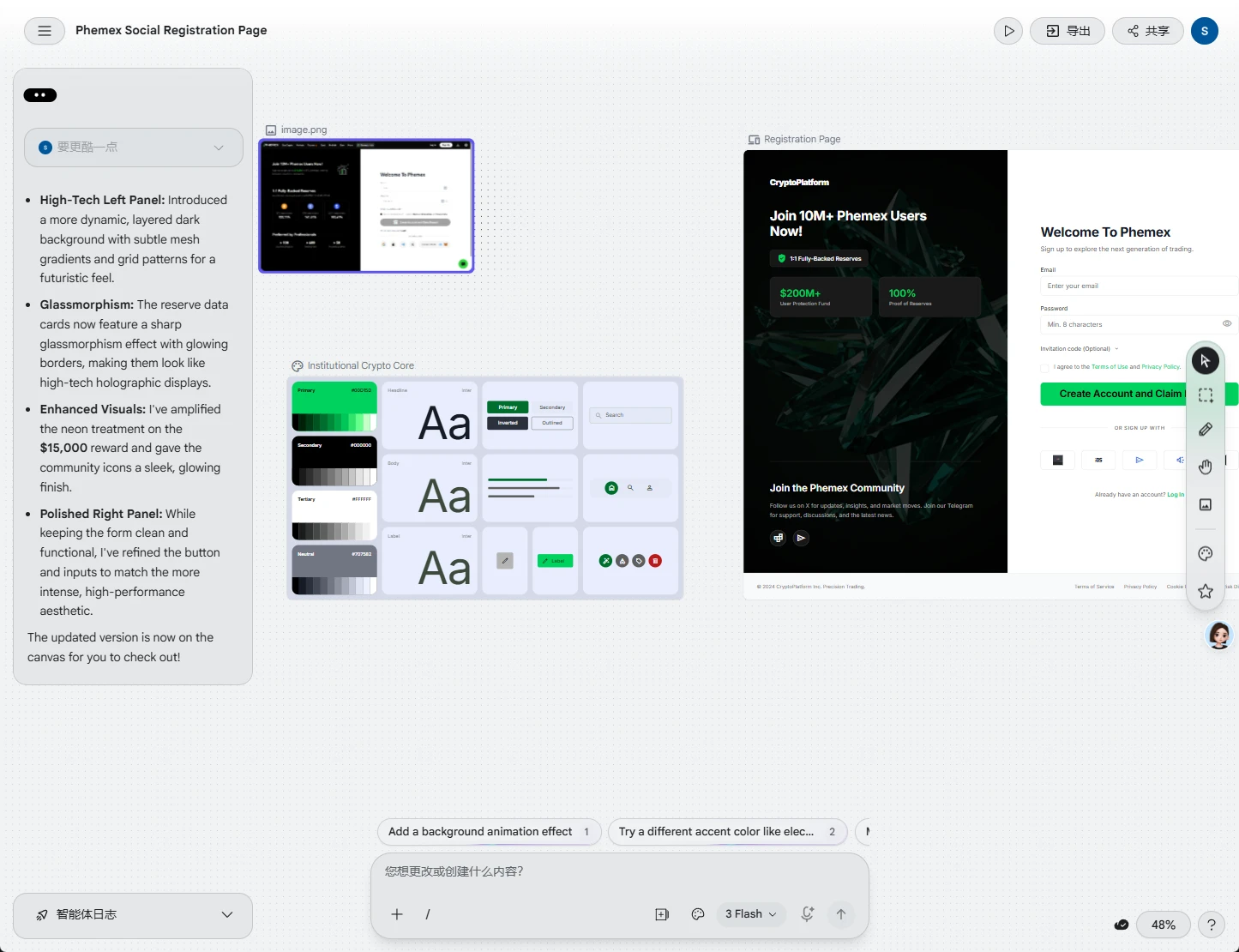Open the blue S user avatar
Screen dimensions: 1239x952
click(x=1205, y=31)
